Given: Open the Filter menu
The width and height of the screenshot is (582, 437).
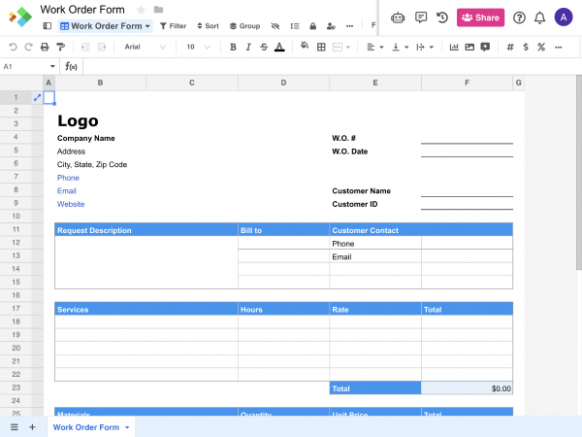Looking at the screenshot, I should pos(173,26).
